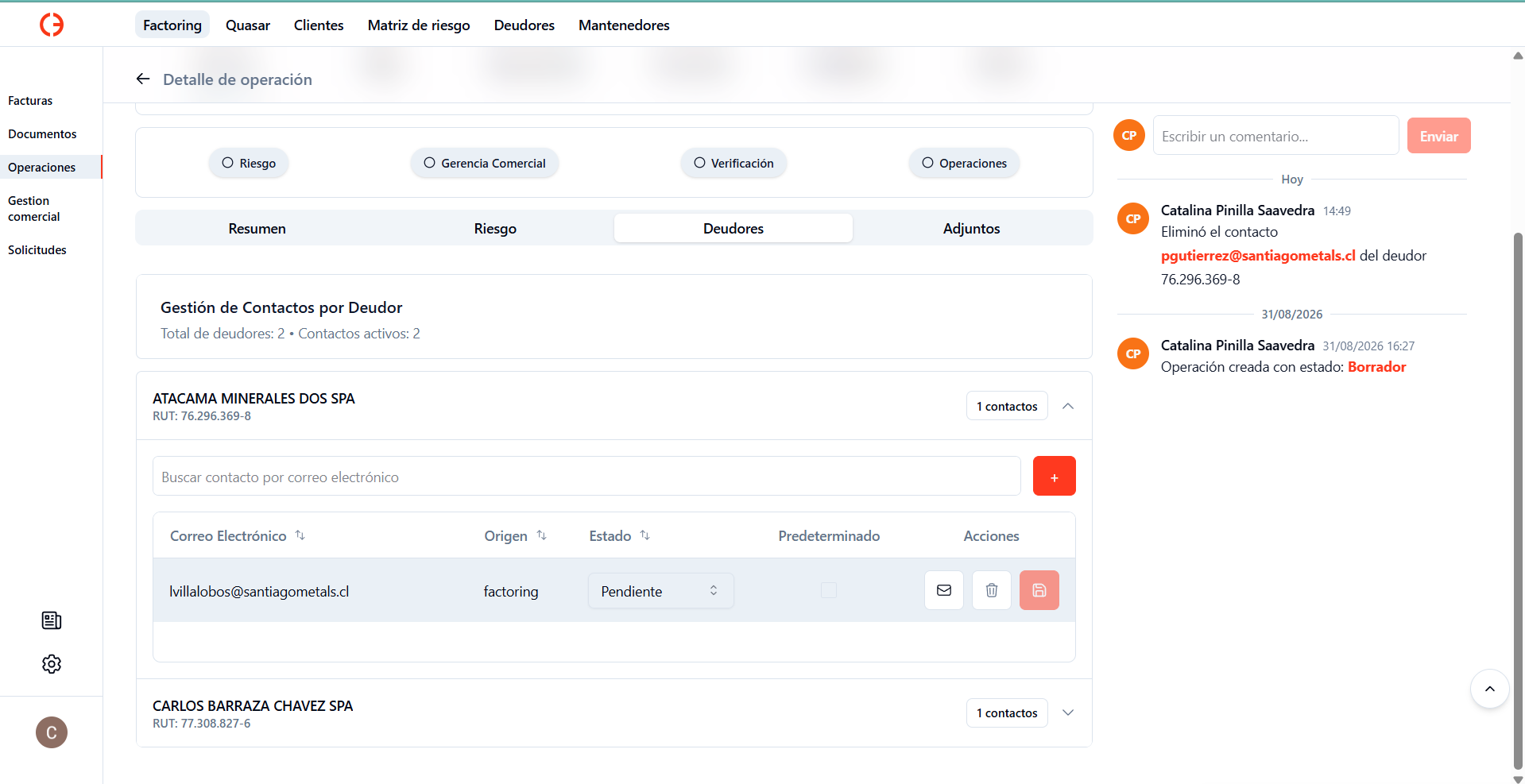Select the Deudores tab
1525x784 pixels.
coord(733,228)
